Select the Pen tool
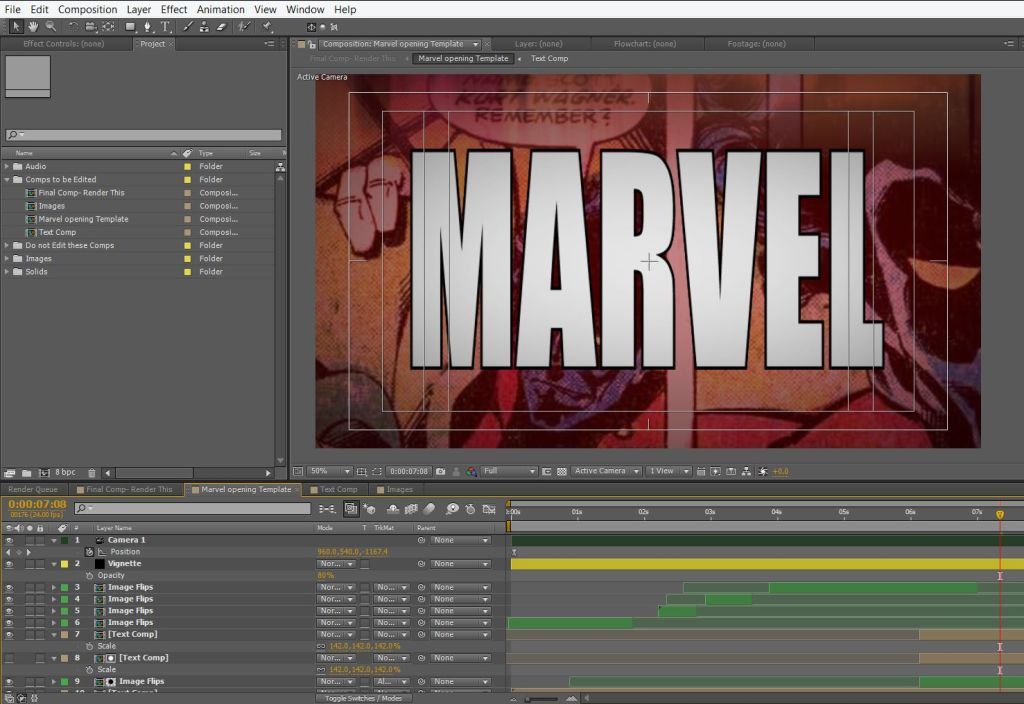 148,27
